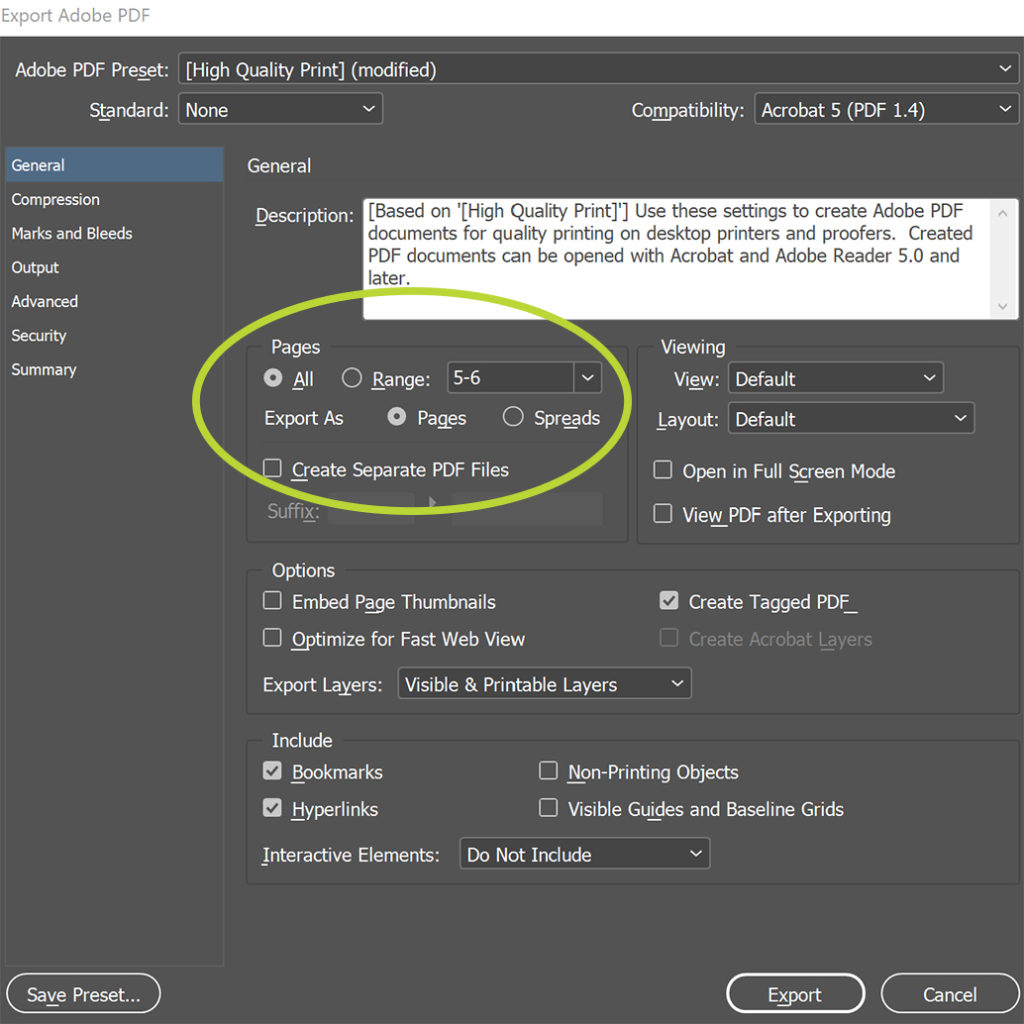Viewport: 1024px width, 1024px height.
Task: Cancel the Export Adobe PDF dialog
Action: pyautogui.click(x=950, y=993)
